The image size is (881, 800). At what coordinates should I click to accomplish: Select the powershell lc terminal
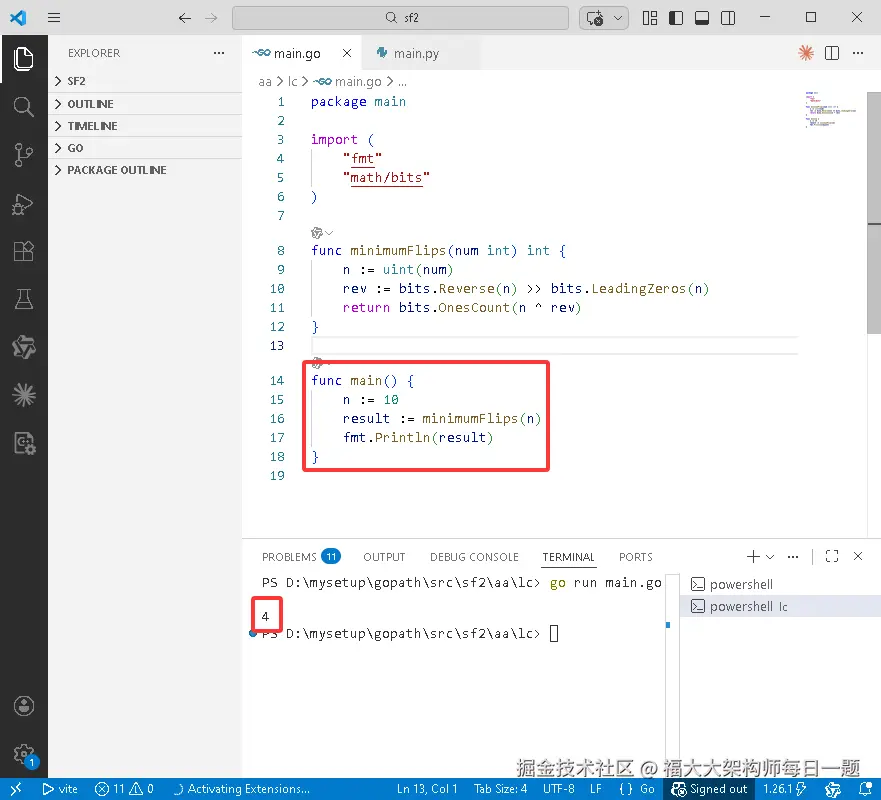780,606
